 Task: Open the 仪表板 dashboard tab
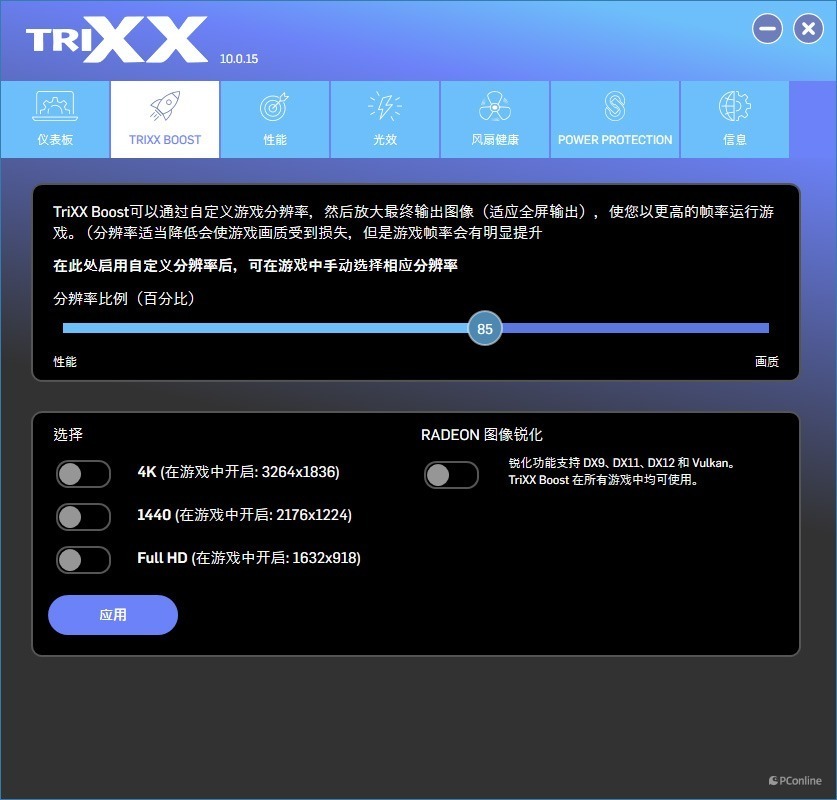coord(55,120)
